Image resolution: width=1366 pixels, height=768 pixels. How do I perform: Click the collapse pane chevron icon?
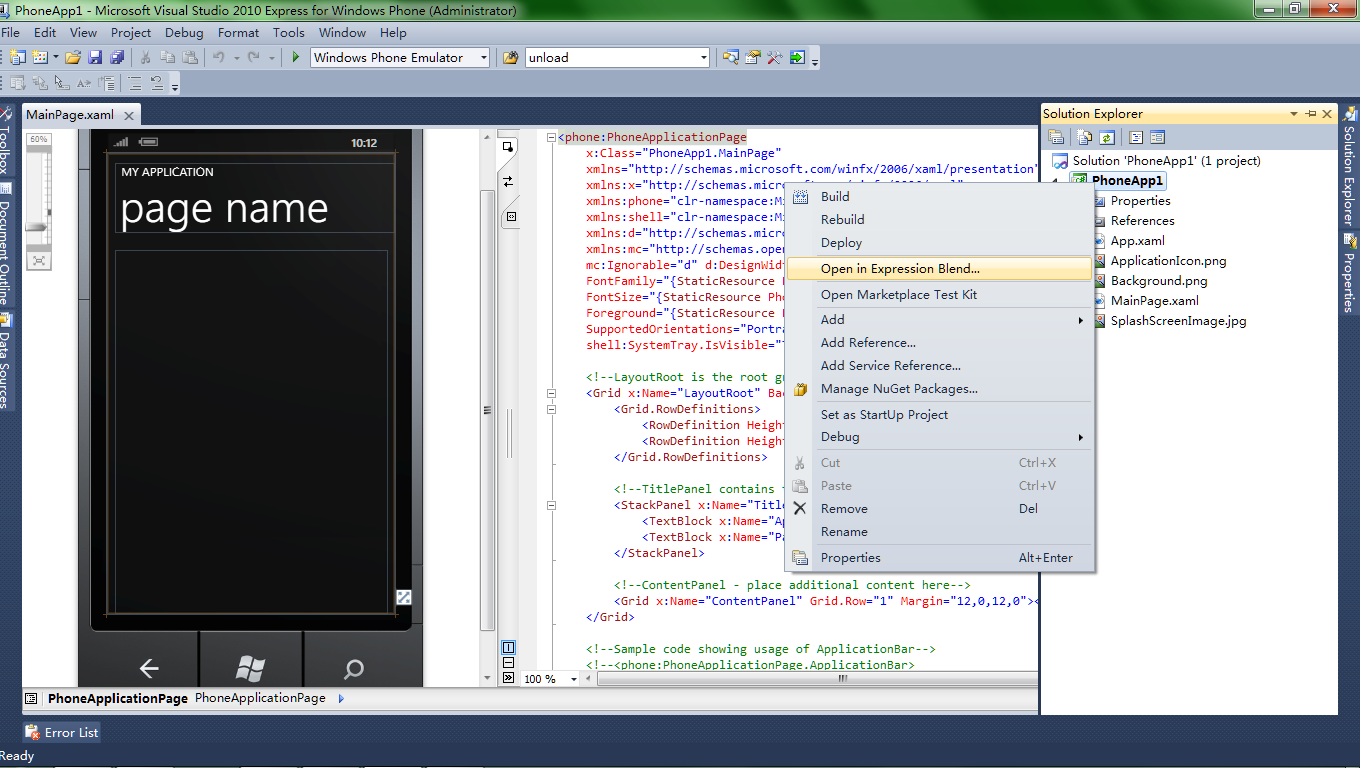(508, 677)
